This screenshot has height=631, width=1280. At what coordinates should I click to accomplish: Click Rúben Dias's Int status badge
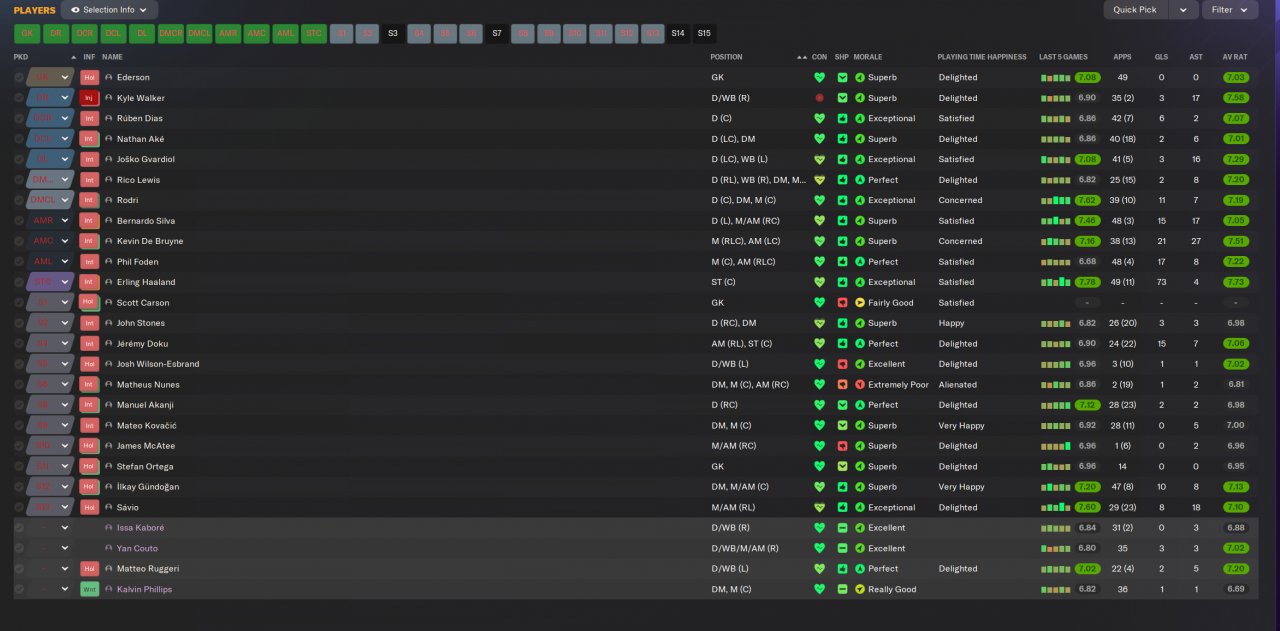[89, 118]
